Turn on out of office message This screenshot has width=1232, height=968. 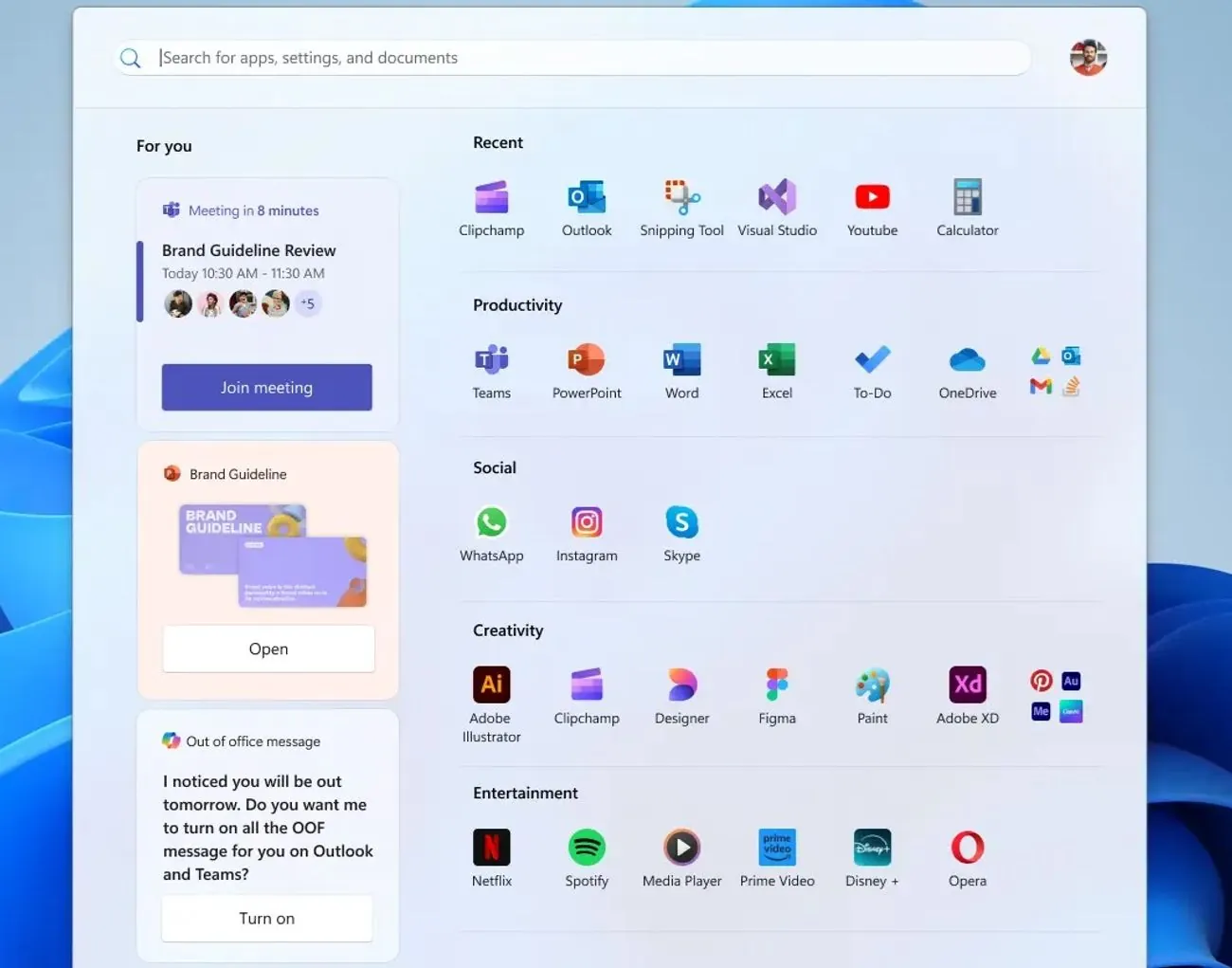click(x=266, y=919)
